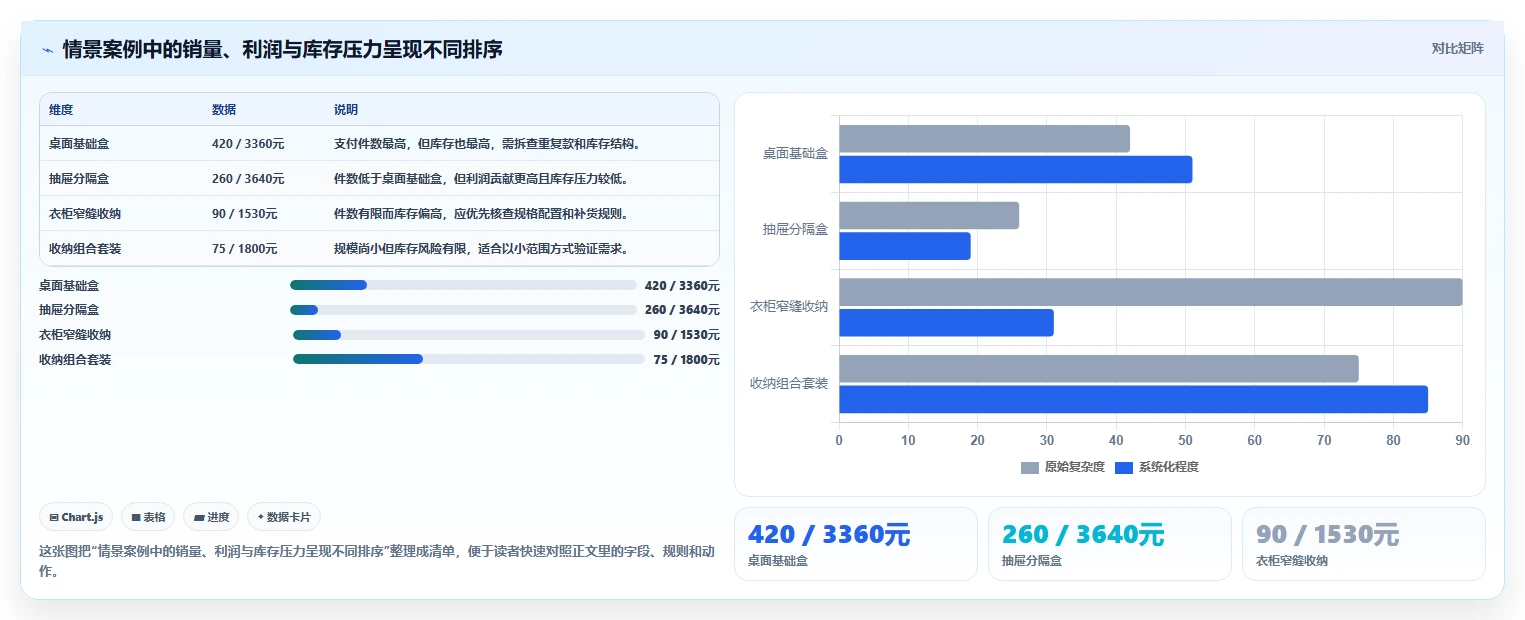Click the x-axis tick label 90
Screen dimensions: 1525x620
[1462, 440]
